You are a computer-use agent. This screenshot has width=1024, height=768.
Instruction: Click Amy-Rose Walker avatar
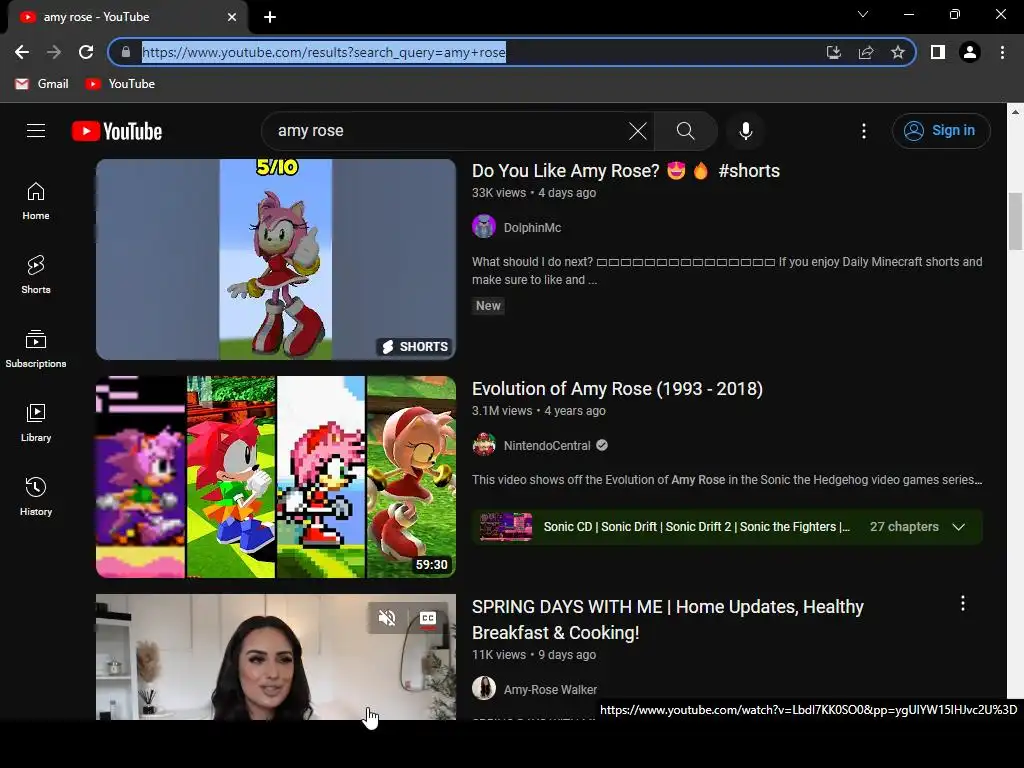pos(484,688)
